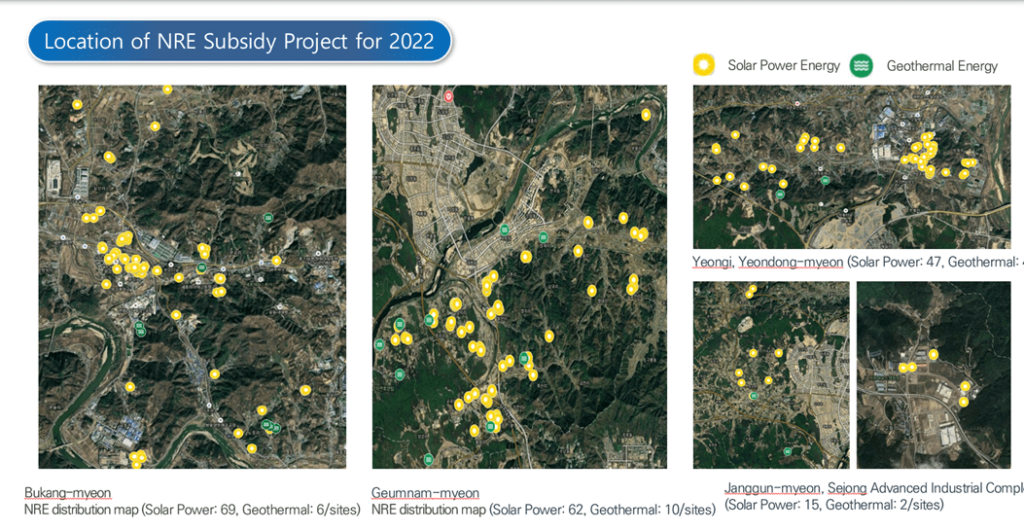Click the top-right solar marker on Geumnam-myeon map
Viewport: 1024px width, 531px height.
pos(646,115)
